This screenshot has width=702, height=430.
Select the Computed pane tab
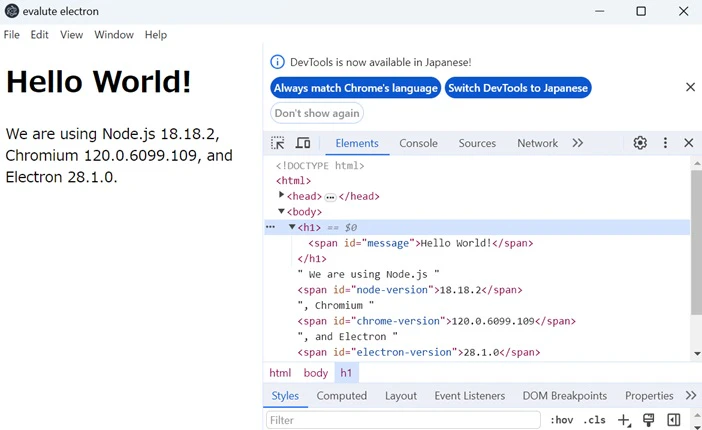coord(342,396)
